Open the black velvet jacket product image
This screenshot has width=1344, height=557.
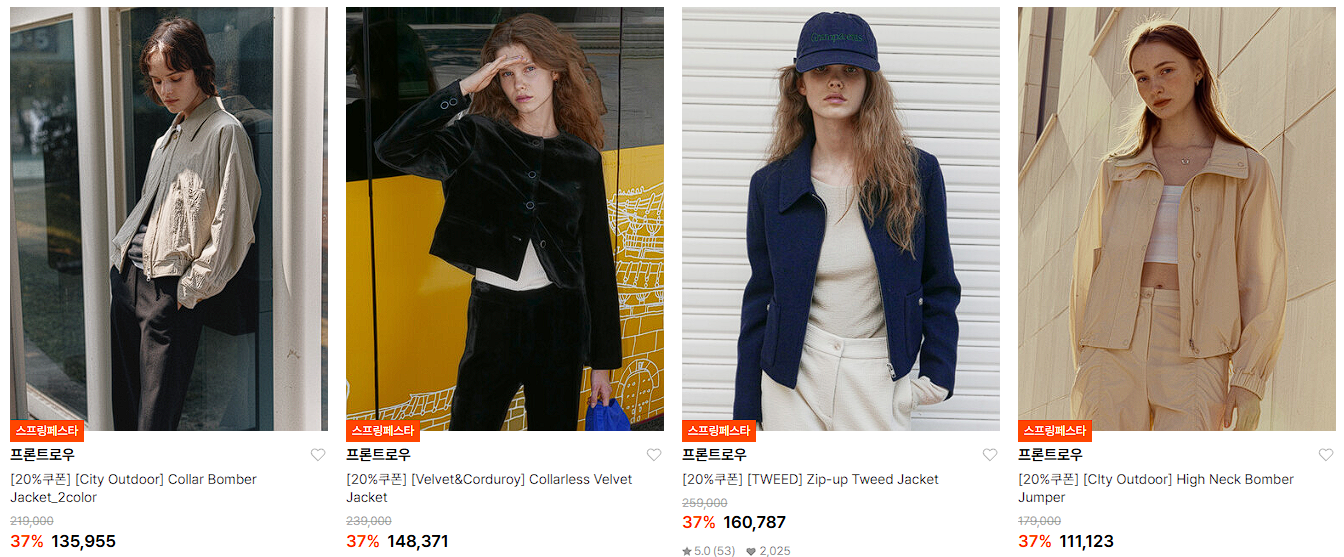point(505,219)
